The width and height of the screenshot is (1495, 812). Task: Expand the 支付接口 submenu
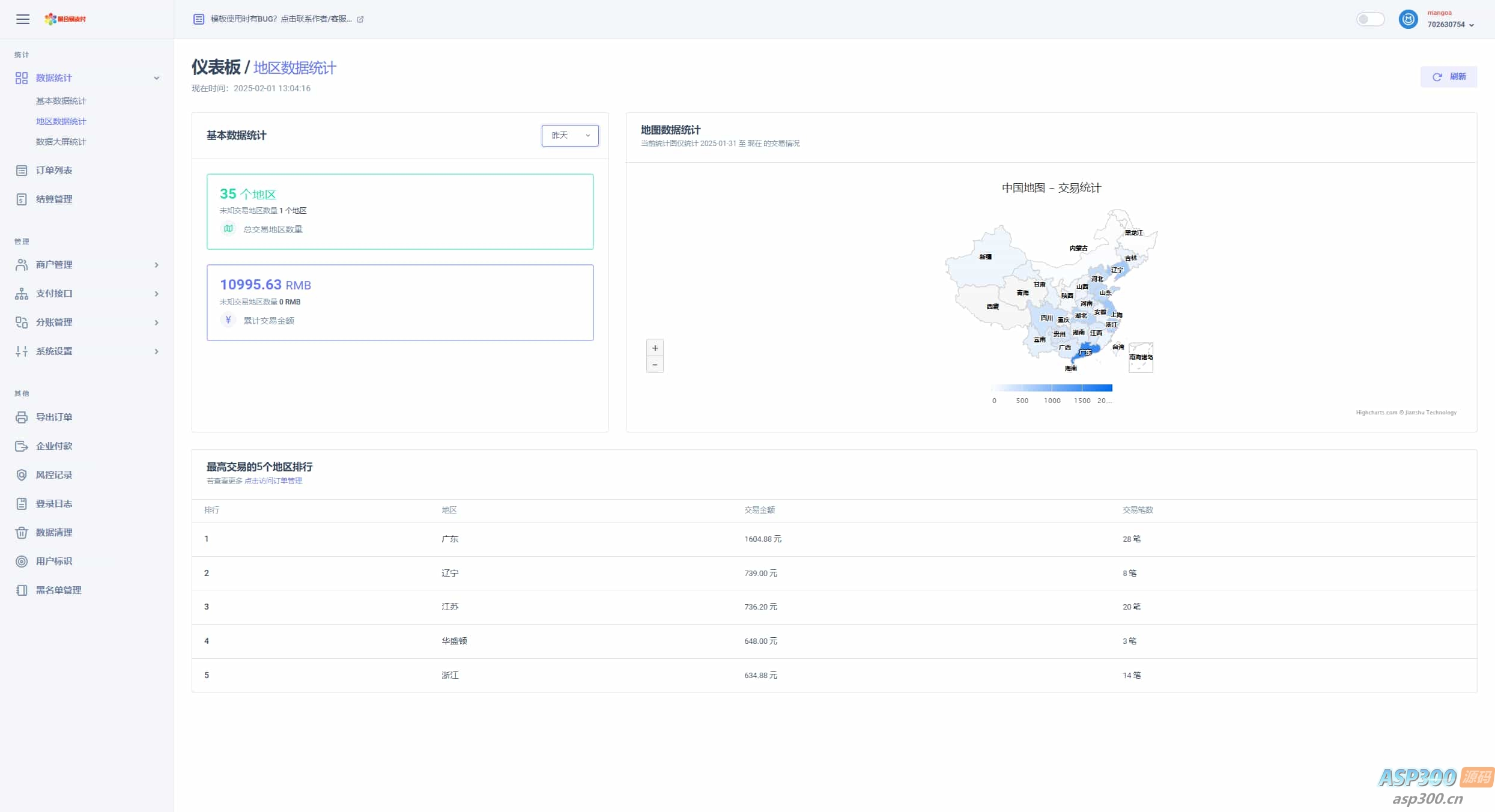click(156, 294)
